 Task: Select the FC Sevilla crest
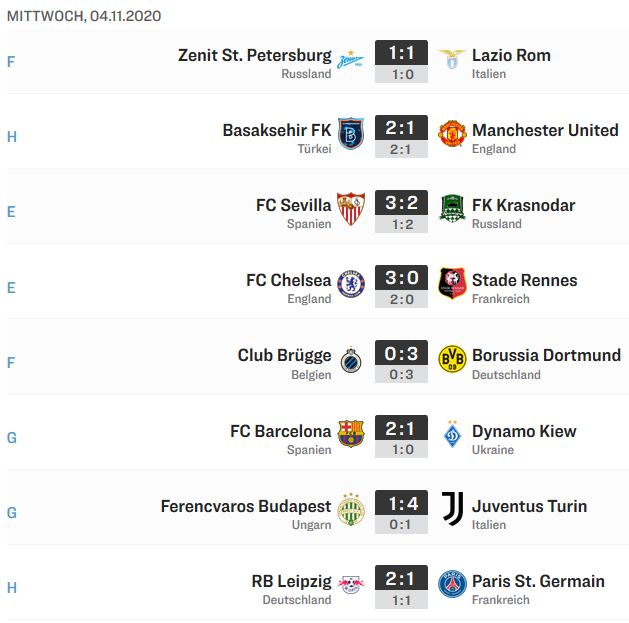point(351,209)
